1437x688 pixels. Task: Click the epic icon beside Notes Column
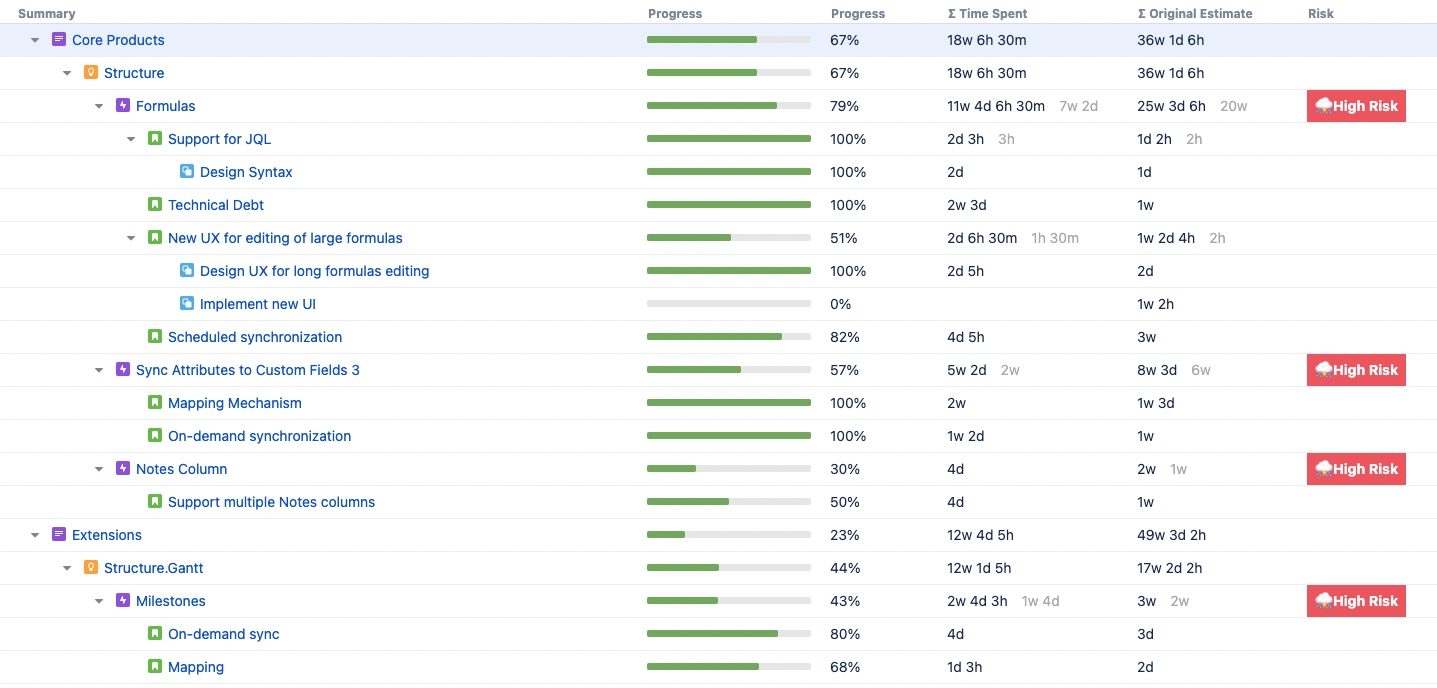pyautogui.click(x=122, y=468)
